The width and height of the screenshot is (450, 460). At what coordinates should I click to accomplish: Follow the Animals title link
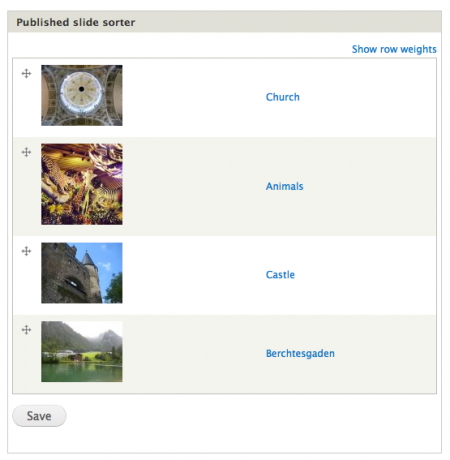(285, 186)
